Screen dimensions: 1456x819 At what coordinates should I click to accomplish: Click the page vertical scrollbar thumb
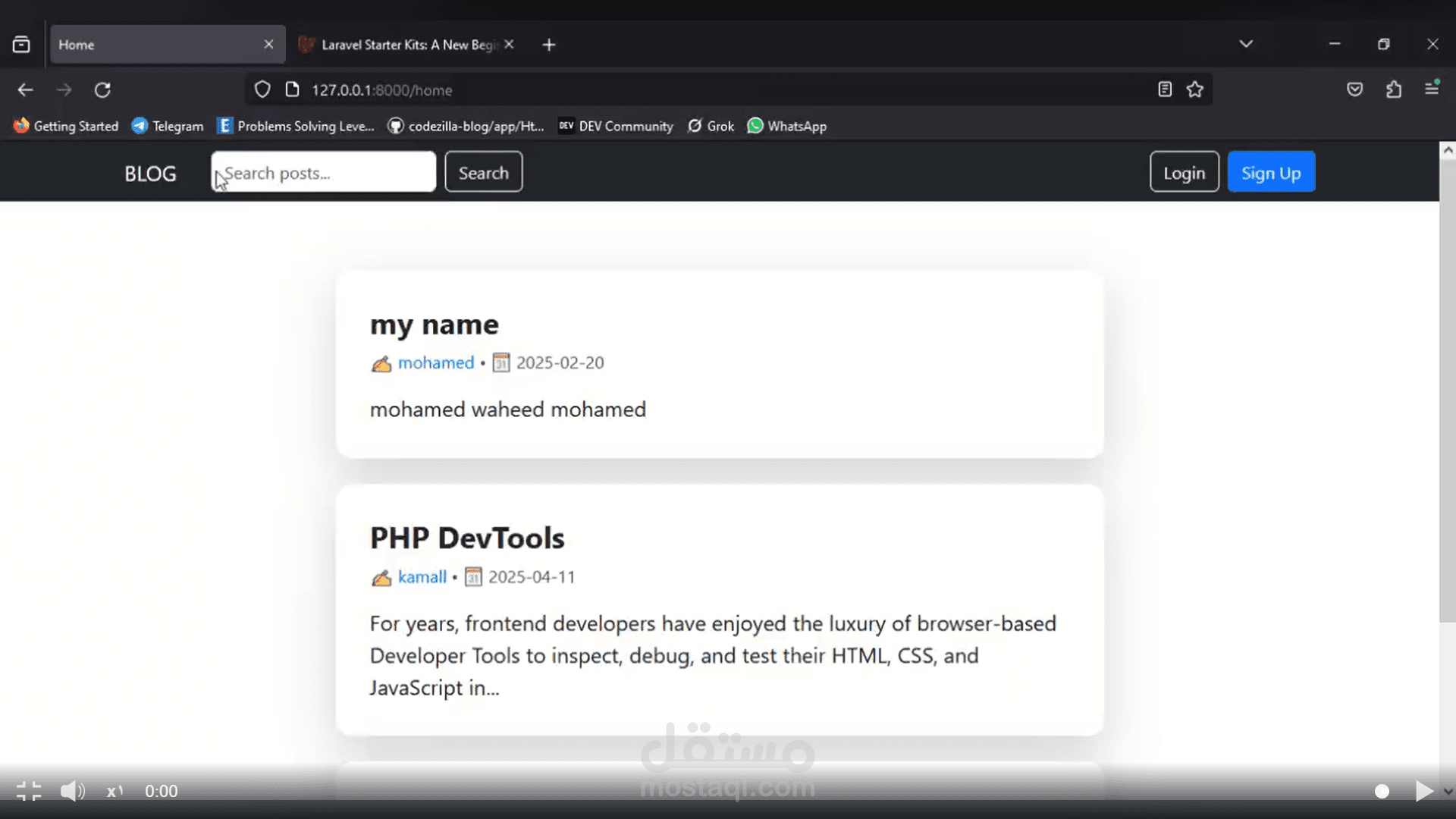pos(1448,391)
